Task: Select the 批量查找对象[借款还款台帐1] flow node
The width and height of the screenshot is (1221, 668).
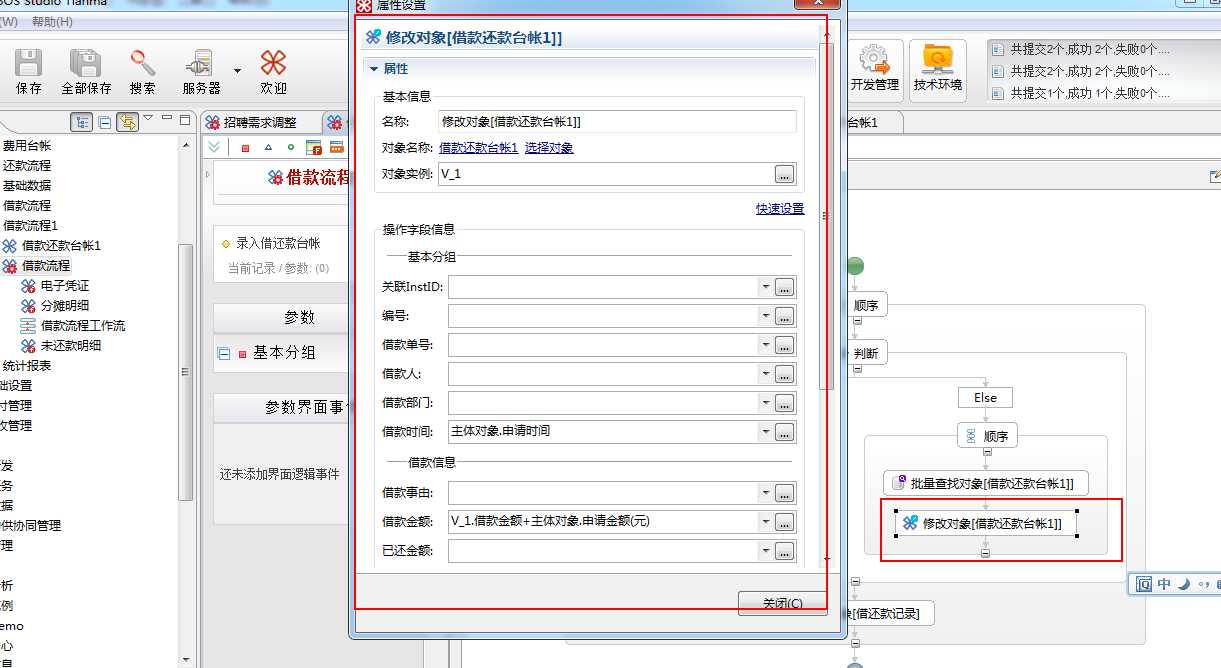Action: [986, 483]
